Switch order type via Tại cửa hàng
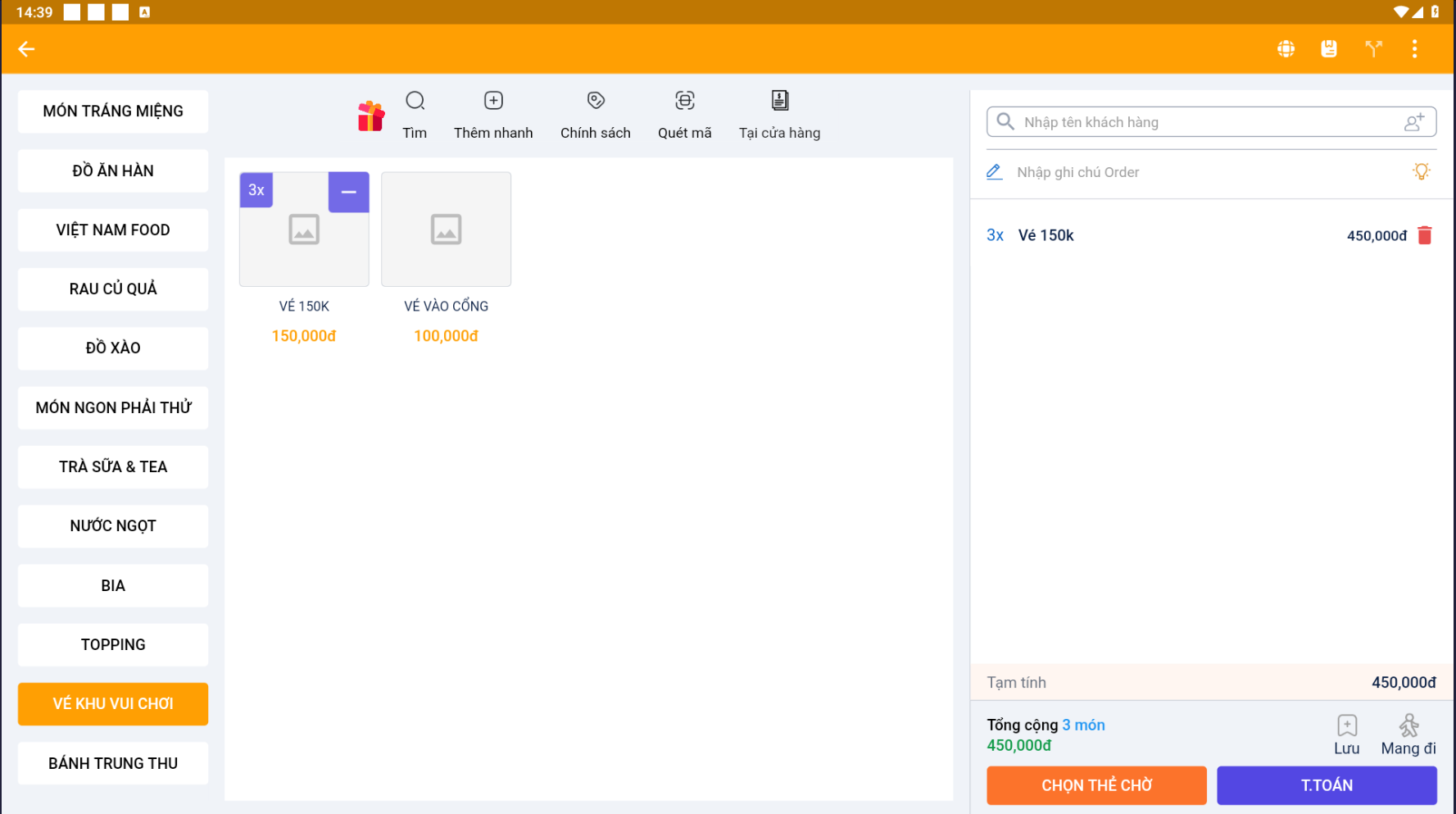 [x=779, y=114]
